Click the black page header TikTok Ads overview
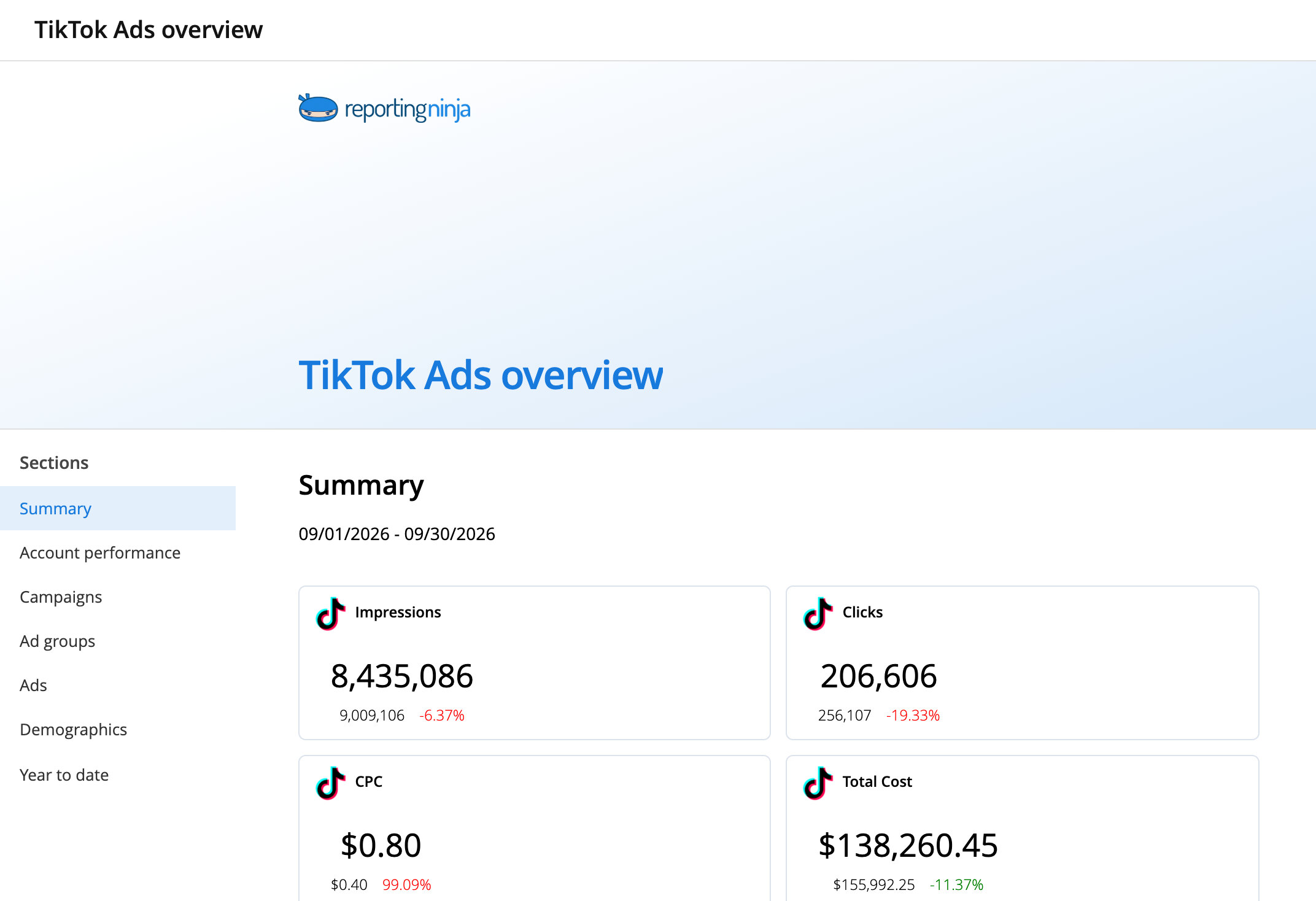Viewport: 1316px width, 901px height. tap(149, 29)
